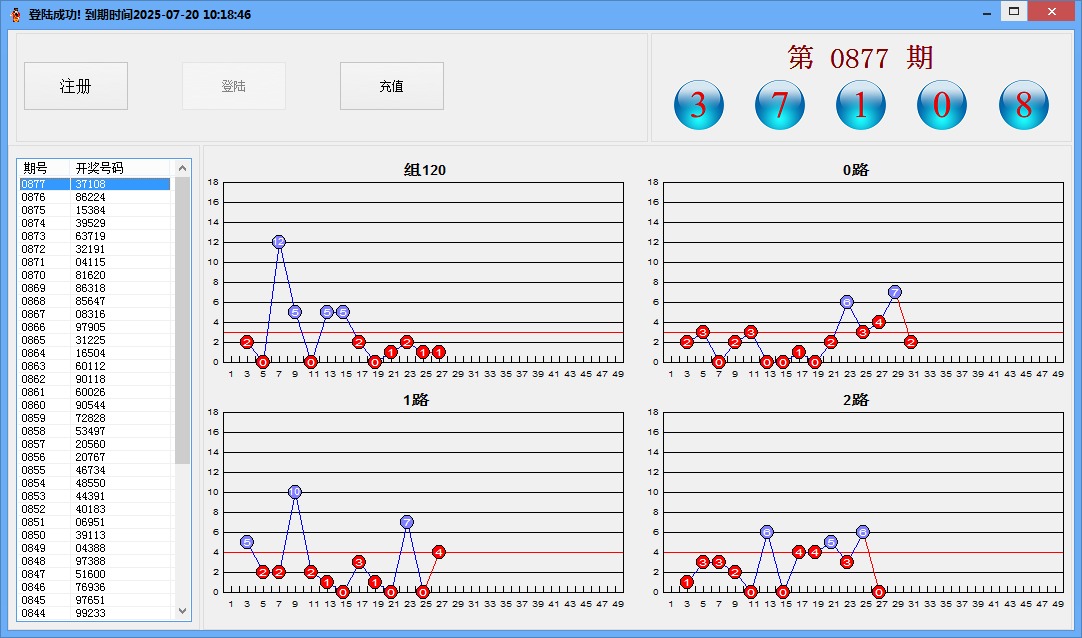Select draw 0870 row with 81620
Viewport: 1082px width, 638px height.
pos(95,275)
